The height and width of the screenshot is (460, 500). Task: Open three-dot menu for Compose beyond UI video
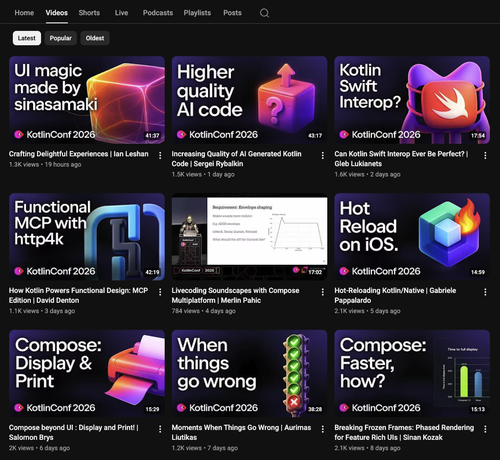(x=160, y=429)
